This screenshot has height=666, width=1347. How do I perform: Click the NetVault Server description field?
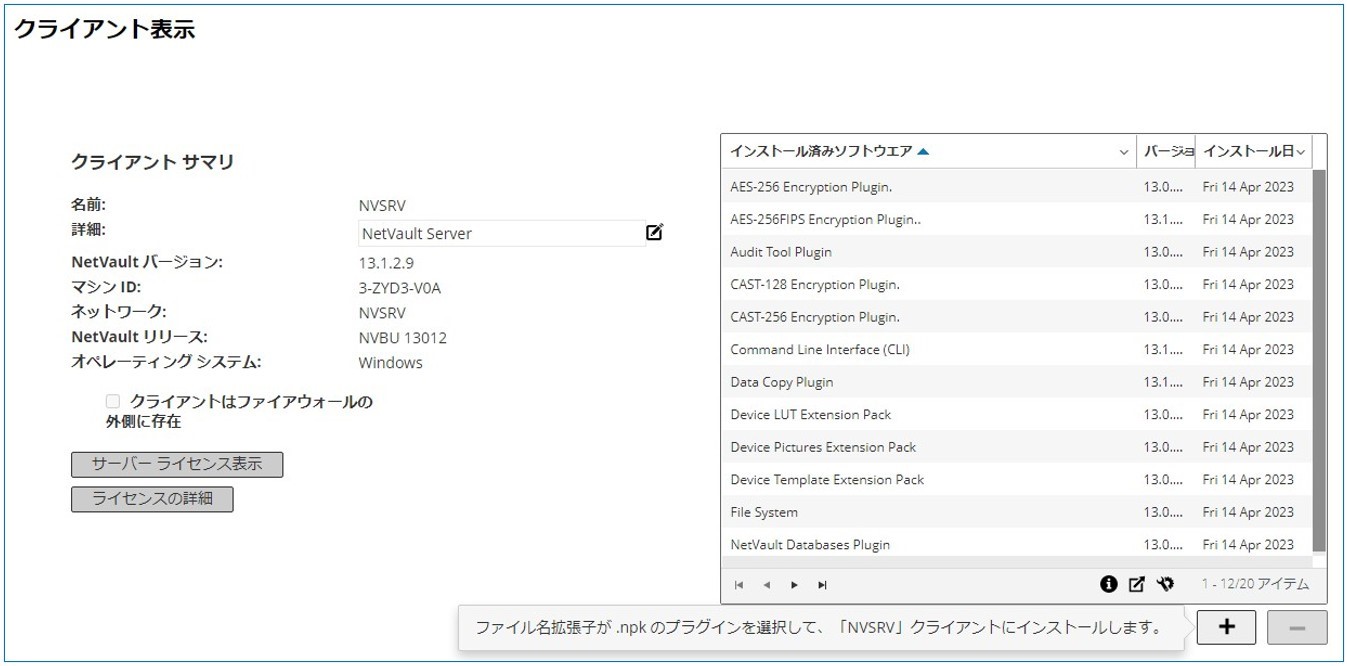[x=500, y=233]
